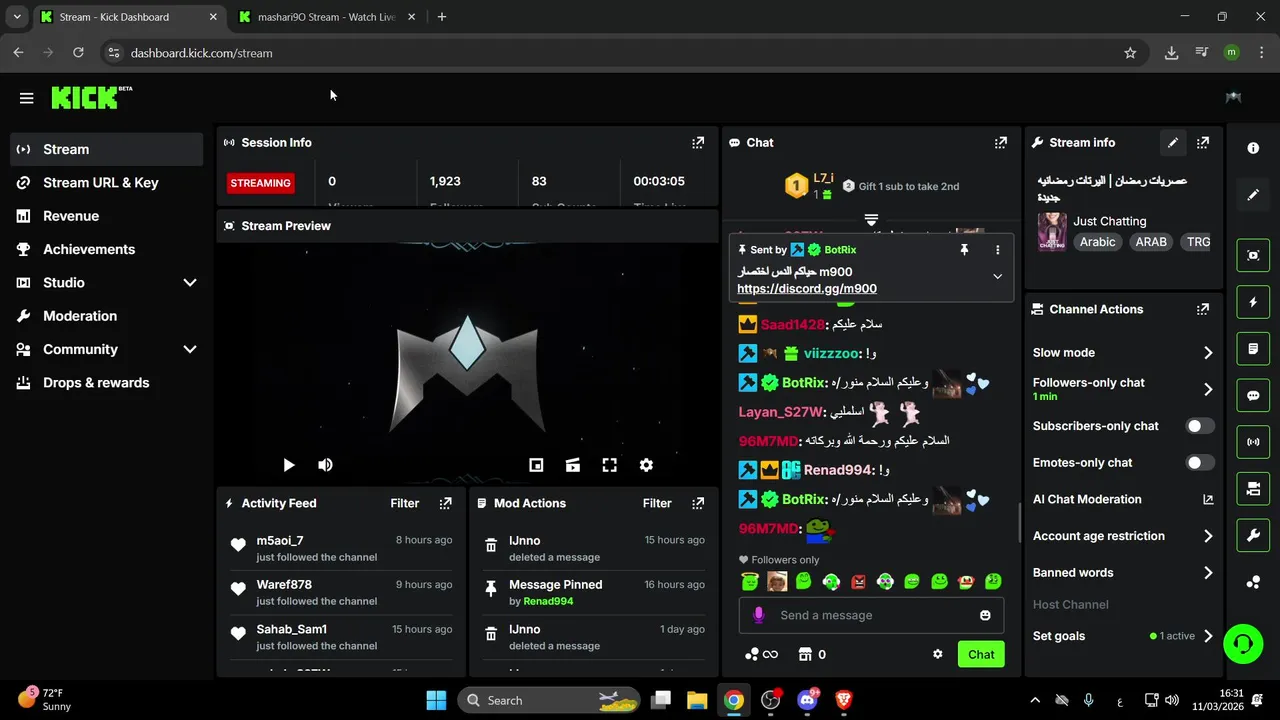Screen dimensions: 1280x720
Task: Open Mod Actions Filter
Action: point(657,503)
